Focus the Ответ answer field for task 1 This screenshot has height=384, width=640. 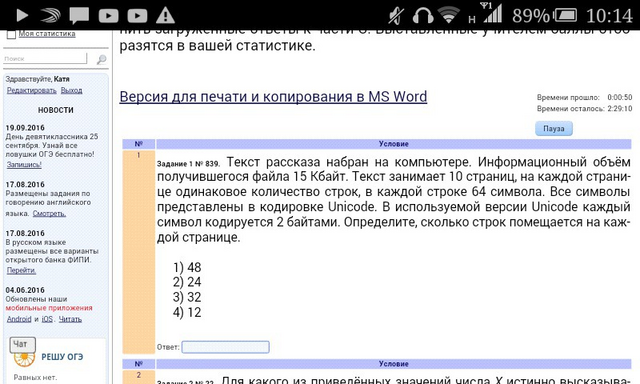pyautogui.click(x=225, y=347)
